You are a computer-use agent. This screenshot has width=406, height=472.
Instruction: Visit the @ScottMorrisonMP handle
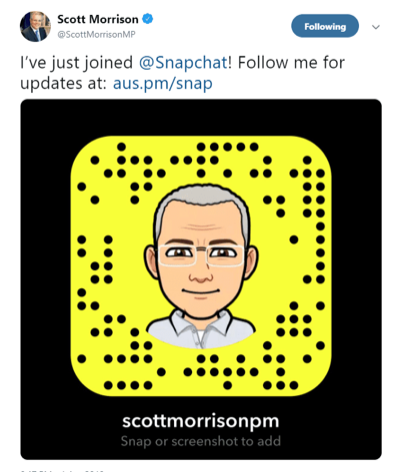point(96,34)
